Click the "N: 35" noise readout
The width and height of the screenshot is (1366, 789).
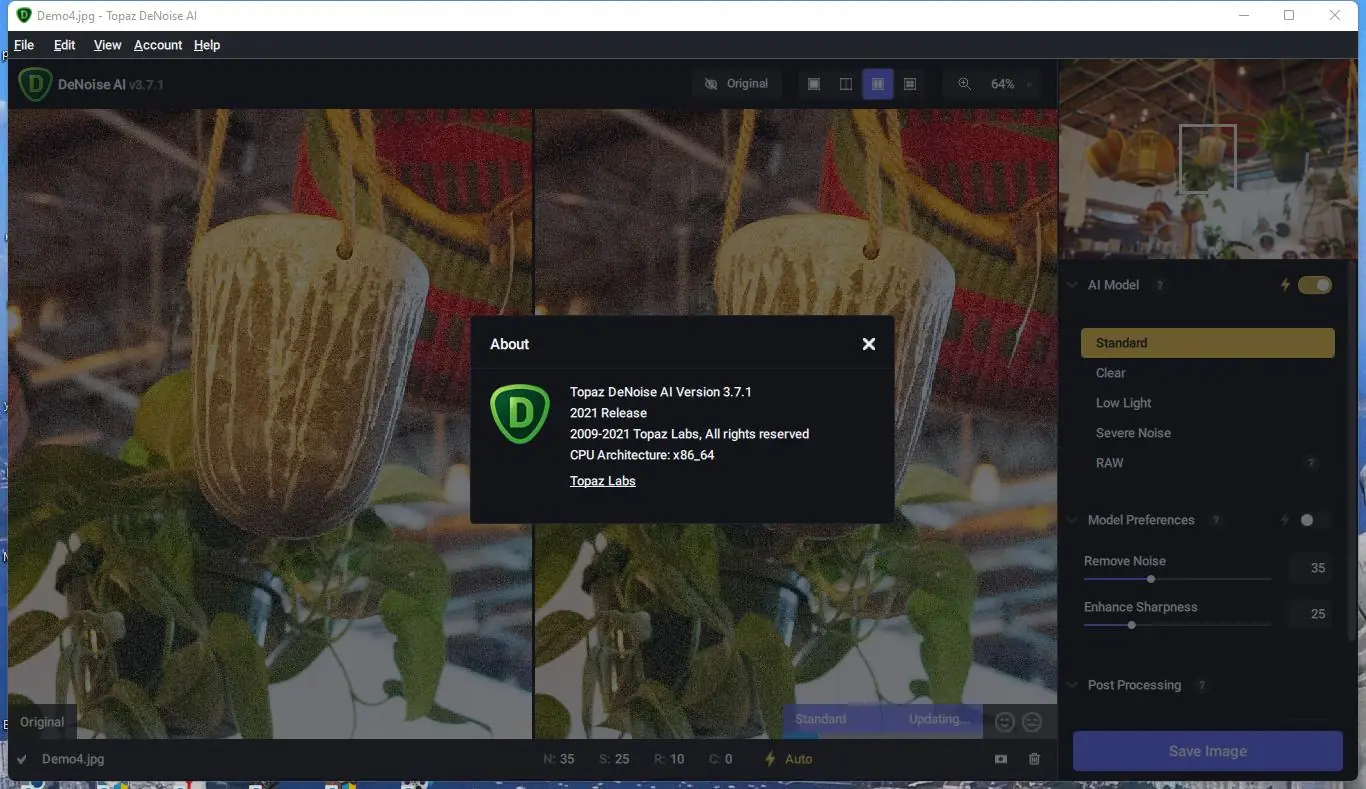559,759
